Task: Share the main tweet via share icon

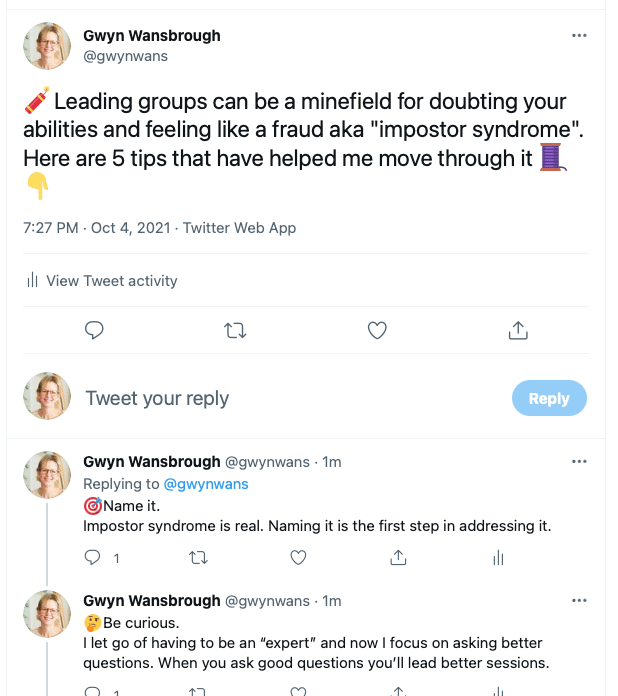Action: coord(518,330)
